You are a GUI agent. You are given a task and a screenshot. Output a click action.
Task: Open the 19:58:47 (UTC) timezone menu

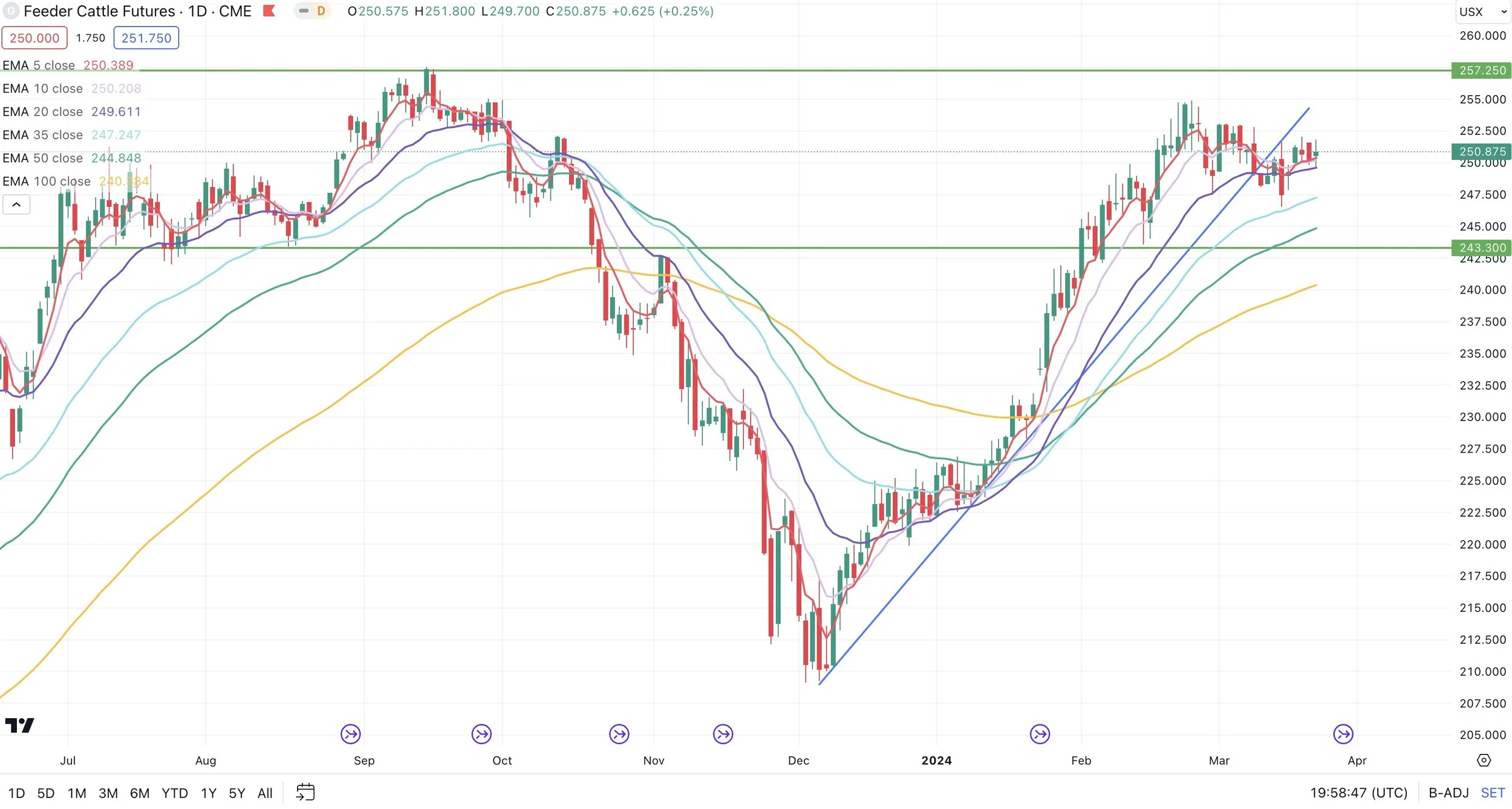1358,793
